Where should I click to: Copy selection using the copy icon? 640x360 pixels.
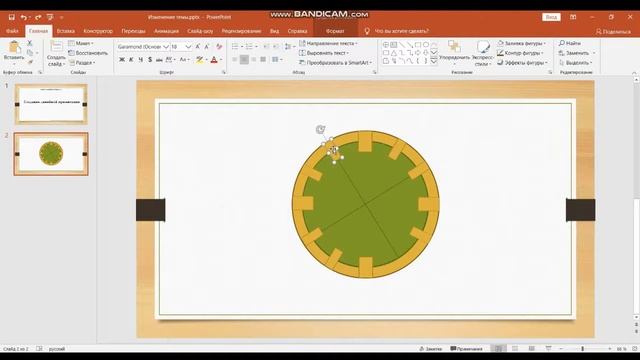point(30,53)
